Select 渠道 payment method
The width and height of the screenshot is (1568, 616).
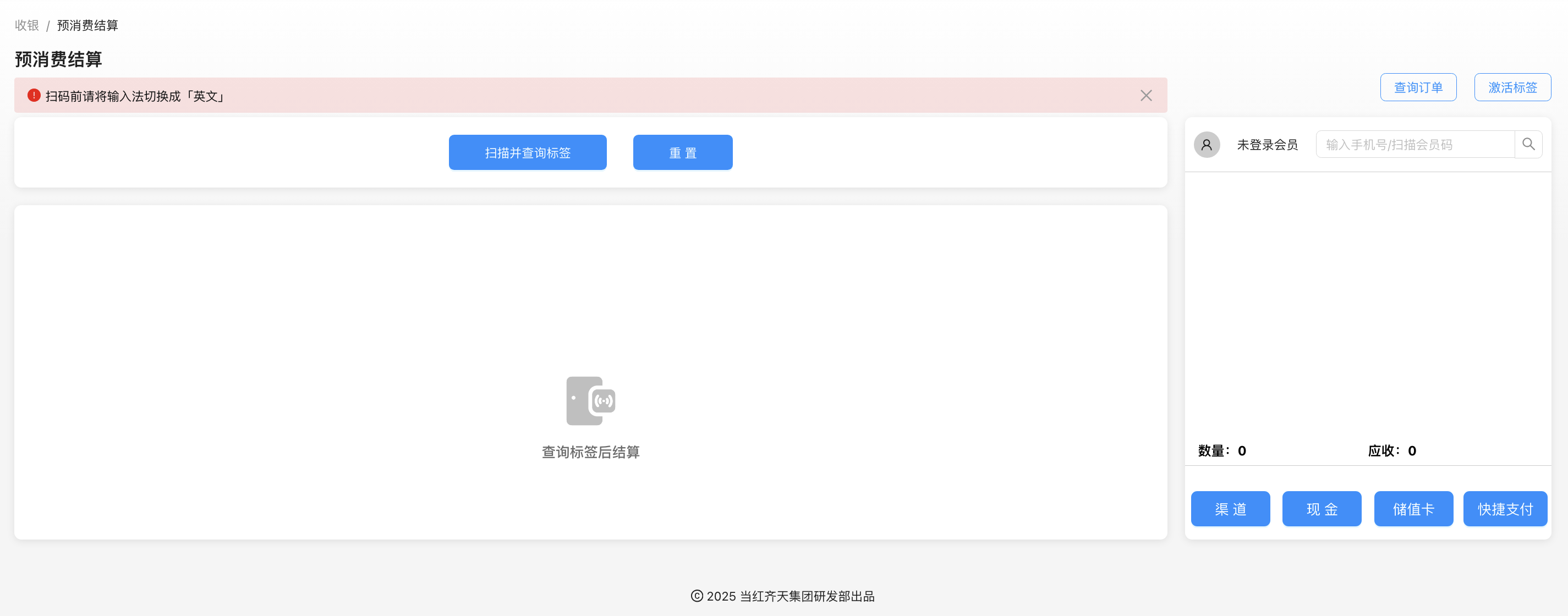(1230, 509)
